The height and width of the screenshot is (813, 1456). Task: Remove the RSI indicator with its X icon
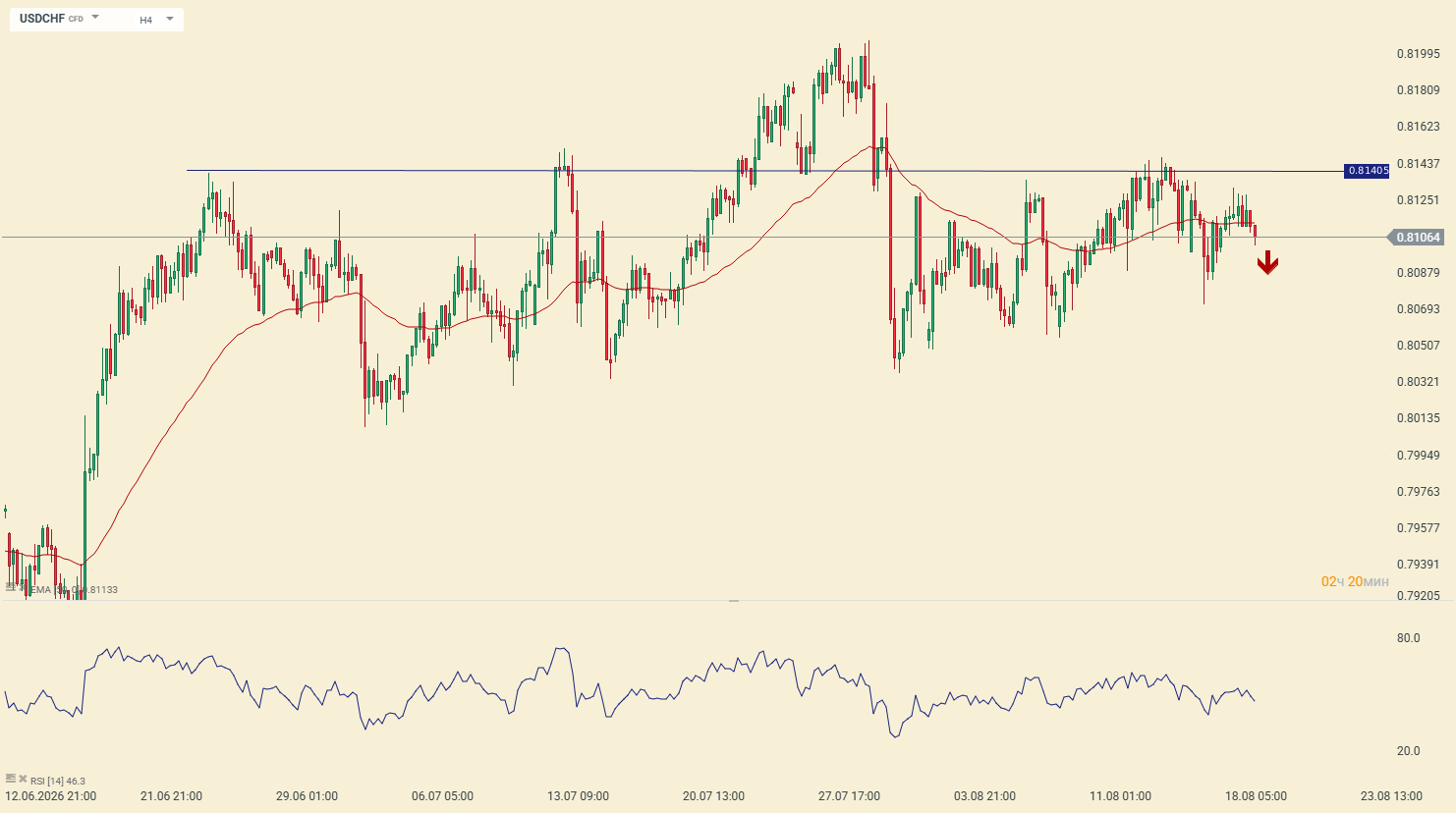23,780
